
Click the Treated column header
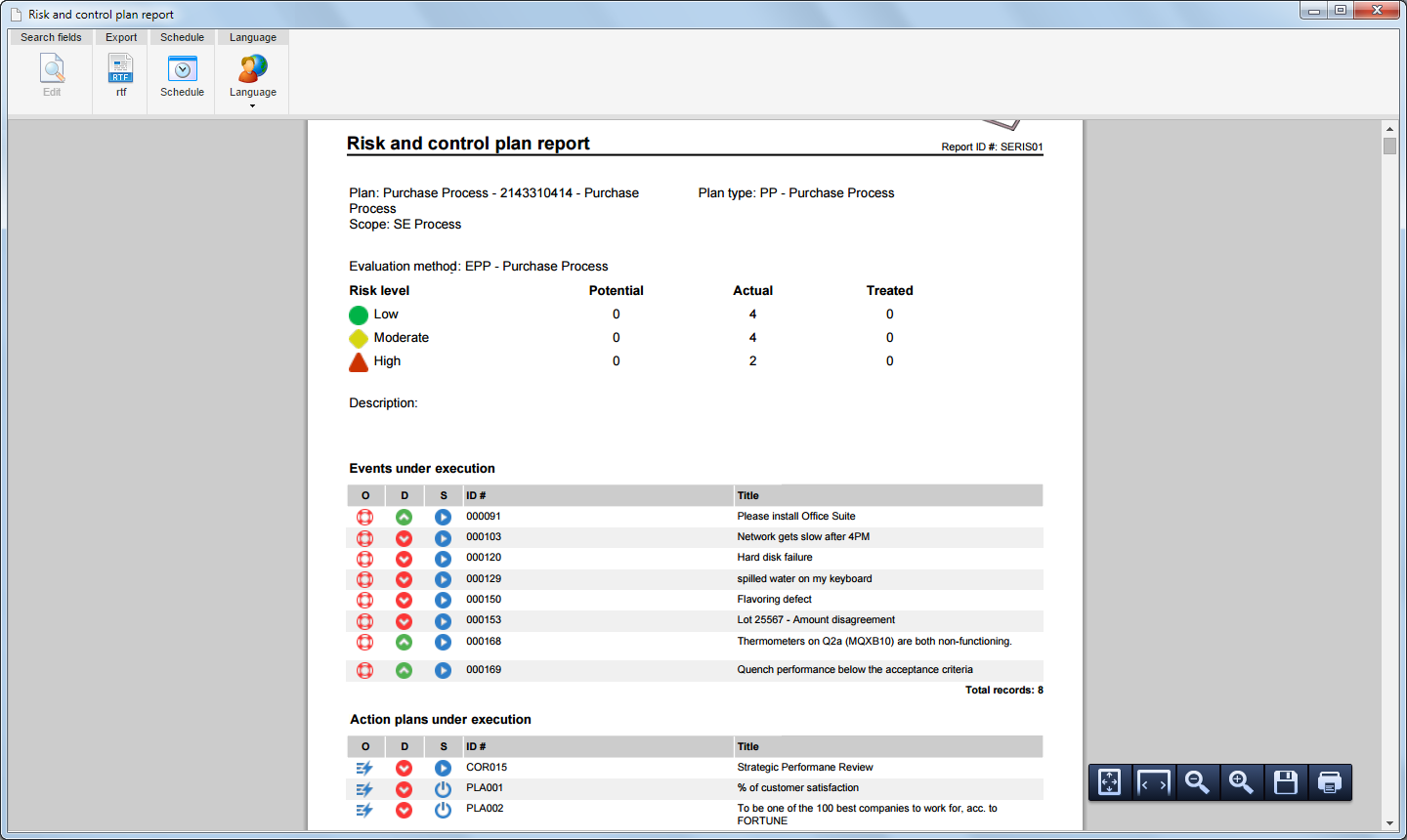(x=890, y=291)
